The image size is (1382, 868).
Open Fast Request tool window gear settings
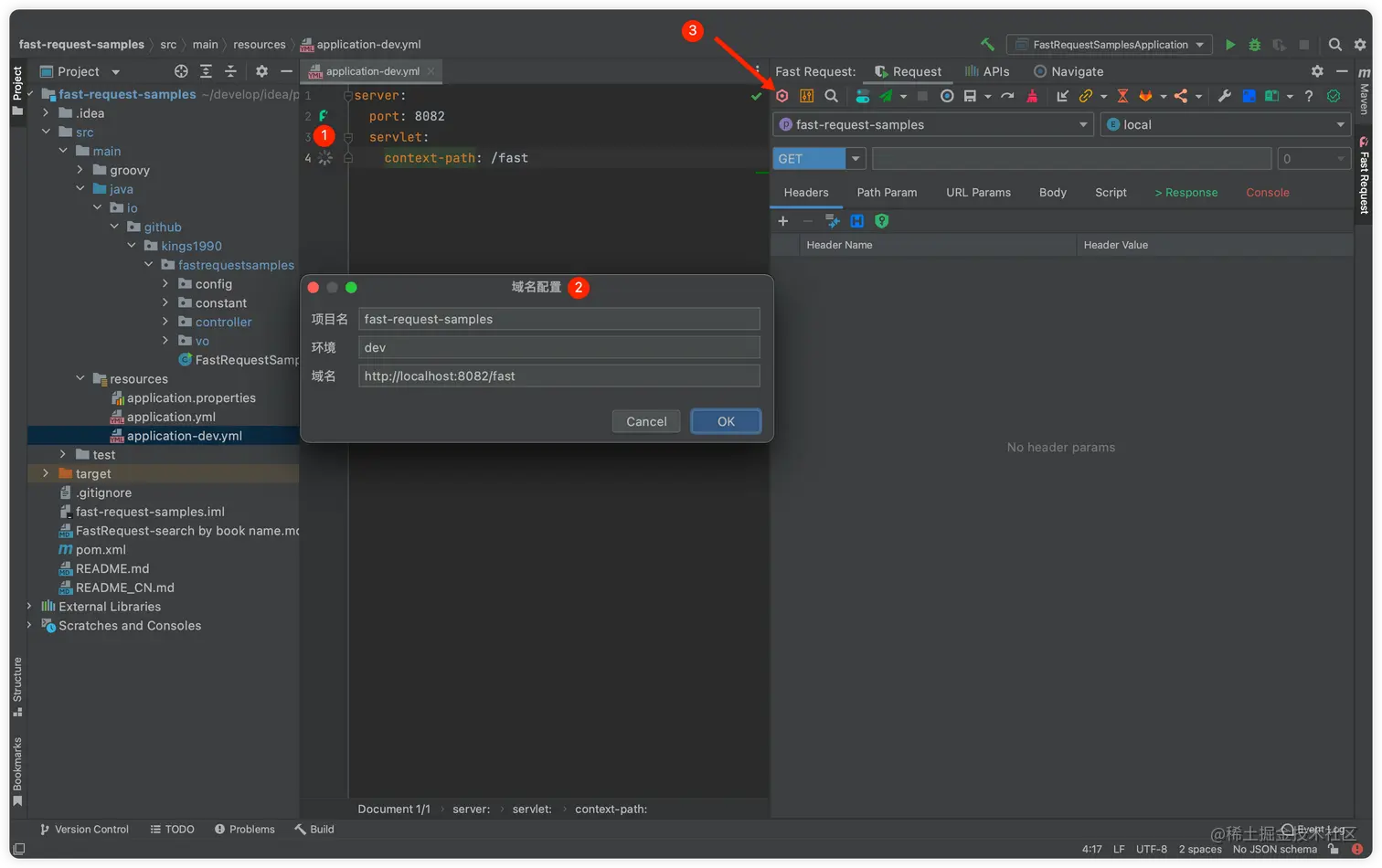click(1317, 71)
